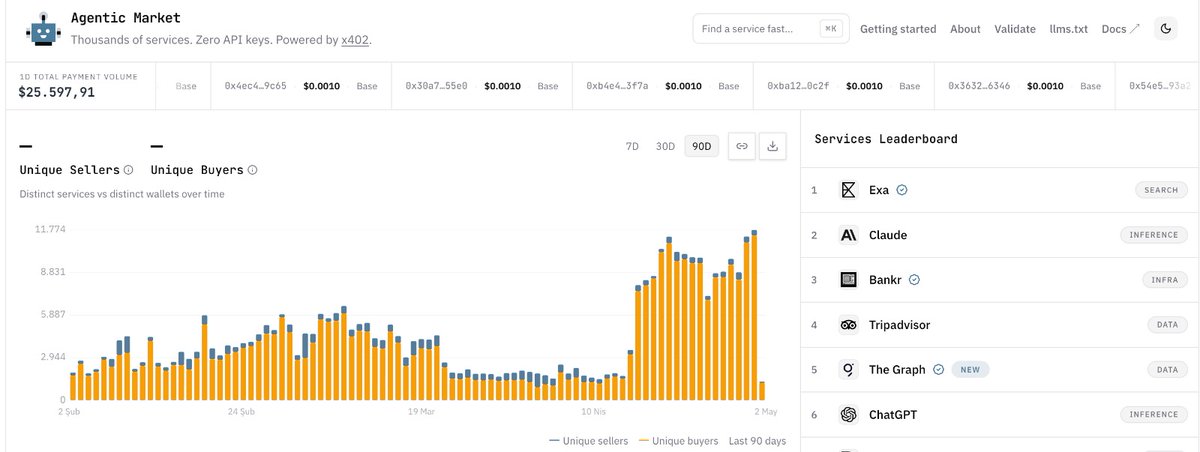Open the About page

click(x=965, y=29)
